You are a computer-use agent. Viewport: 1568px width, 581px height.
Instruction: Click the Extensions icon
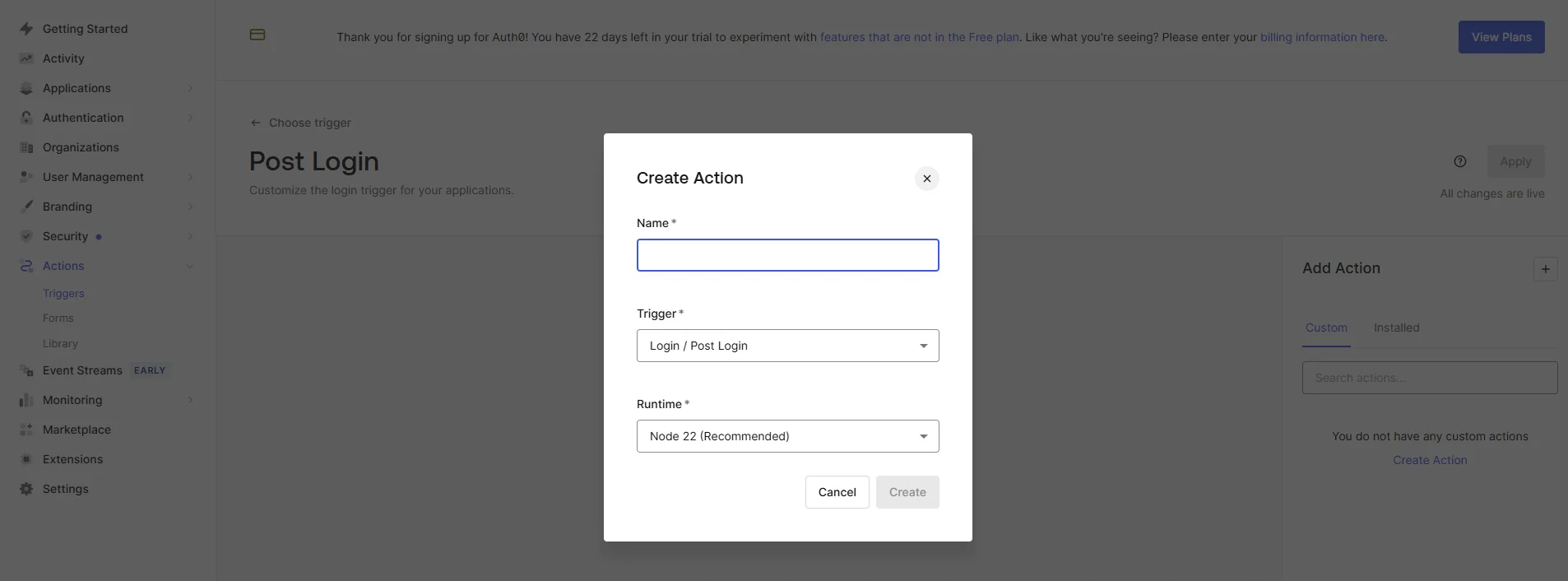point(26,459)
